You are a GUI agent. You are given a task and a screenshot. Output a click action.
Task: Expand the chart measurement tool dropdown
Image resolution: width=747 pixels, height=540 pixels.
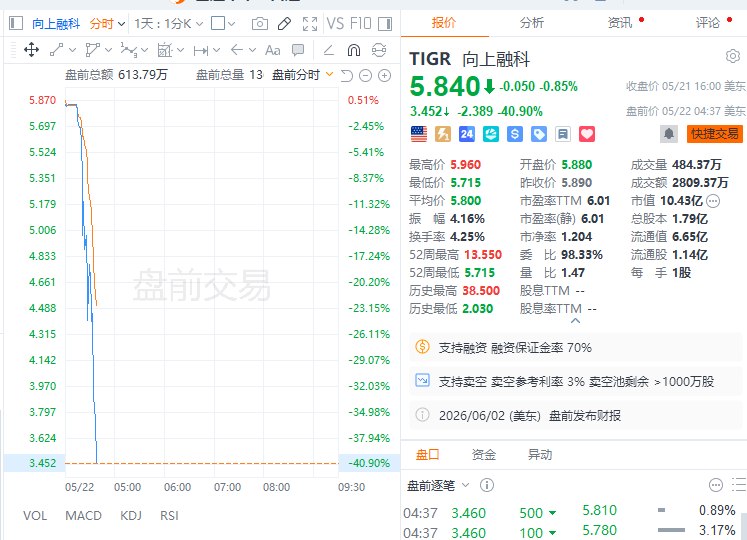[x=180, y=50]
